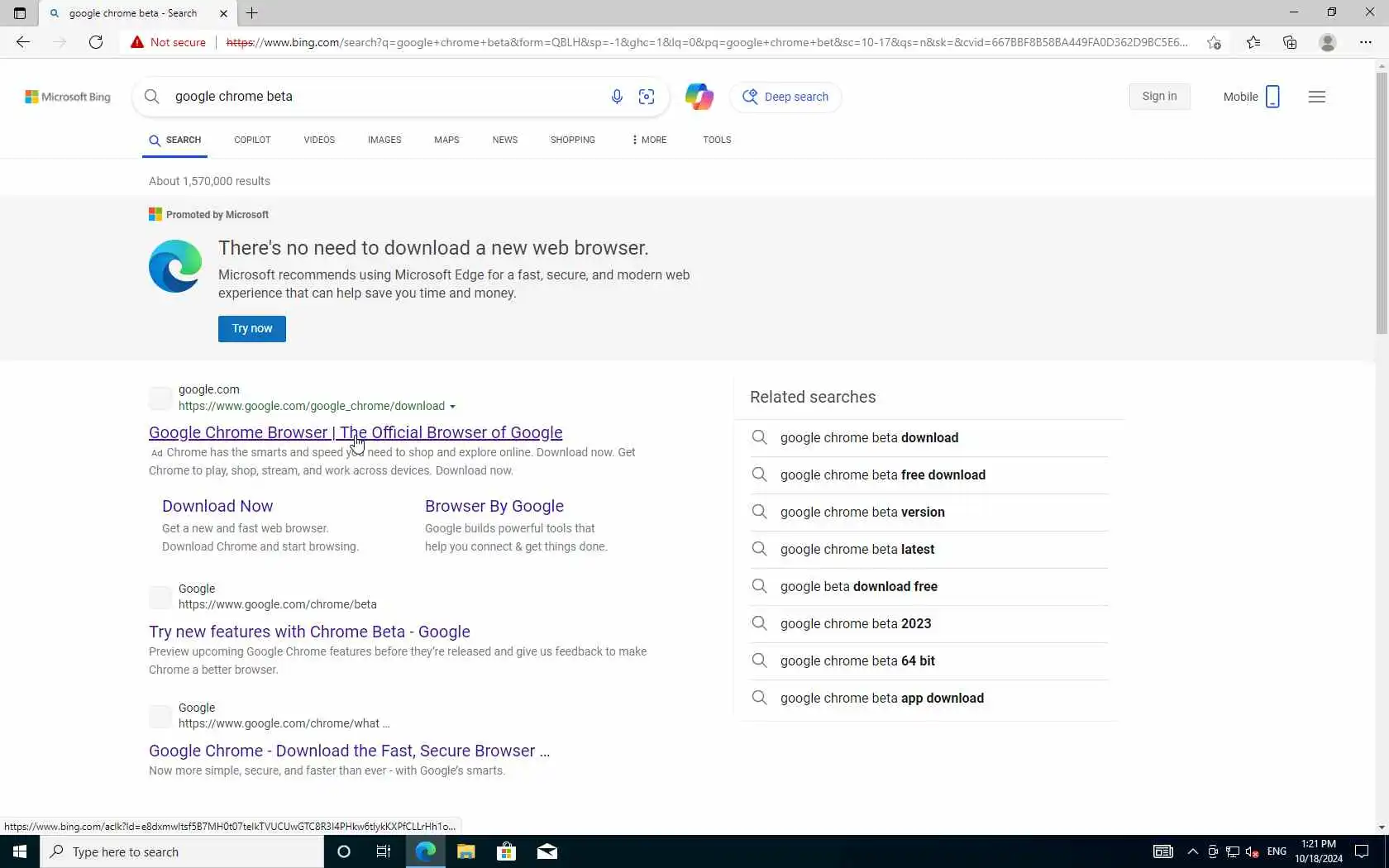The image size is (1389, 868).
Task: Expand the google.com ad URL dropdown arrow
Action: tap(452, 407)
